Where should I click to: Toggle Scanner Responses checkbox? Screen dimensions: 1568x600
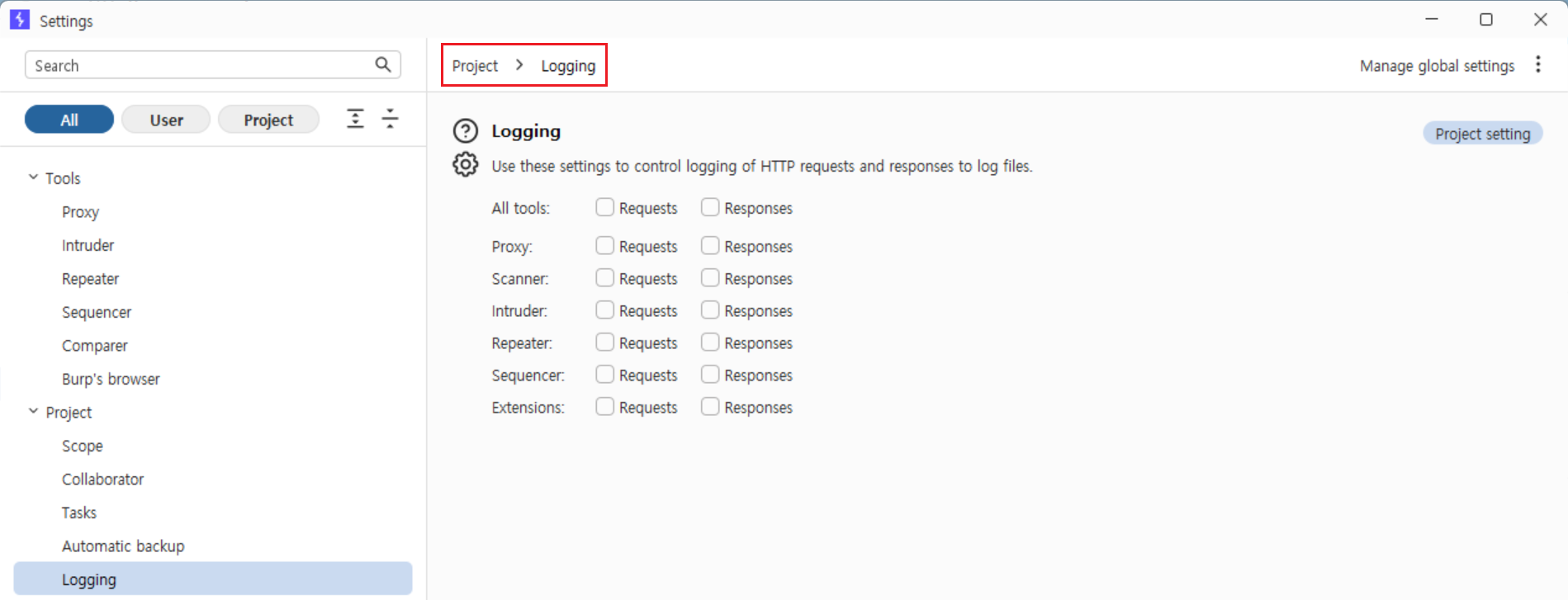(x=710, y=277)
